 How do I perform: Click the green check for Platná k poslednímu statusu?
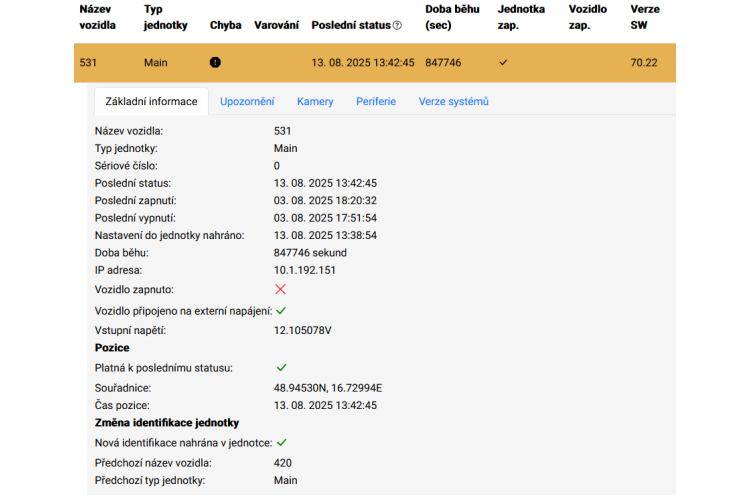281,367
